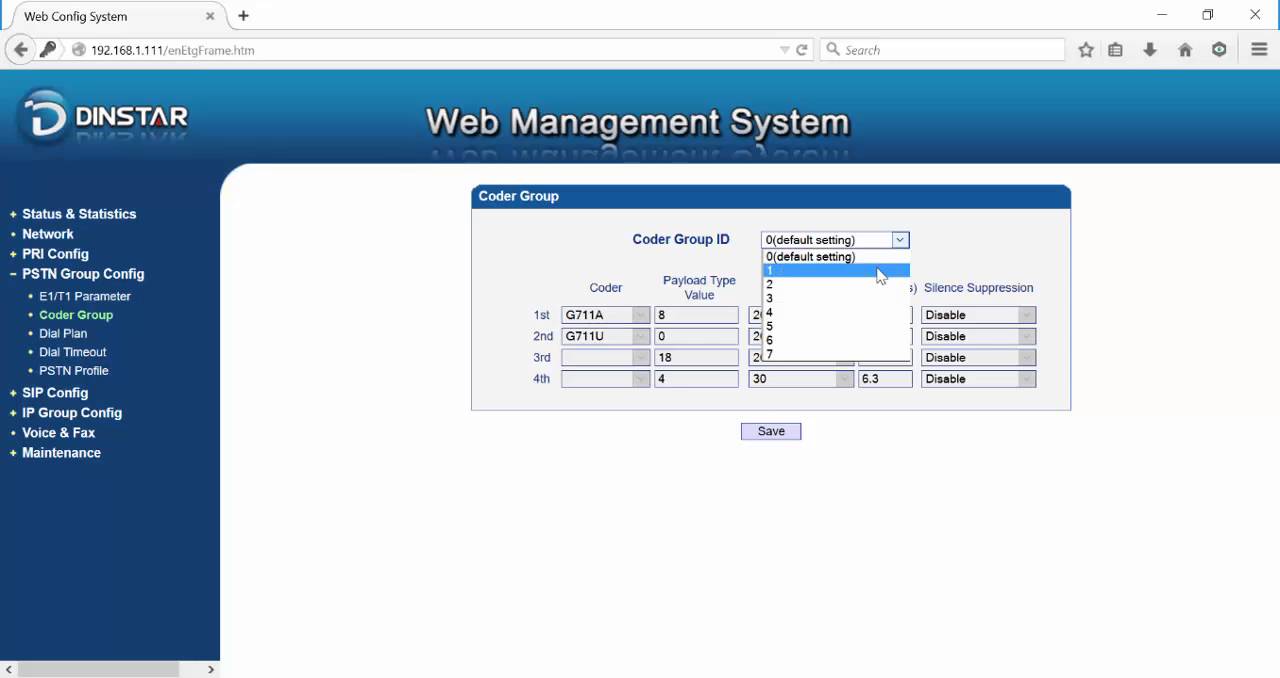This screenshot has height=678, width=1280.
Task: Open the Dial Plan page
Action: pyautogui.click(x=63, y=333)
